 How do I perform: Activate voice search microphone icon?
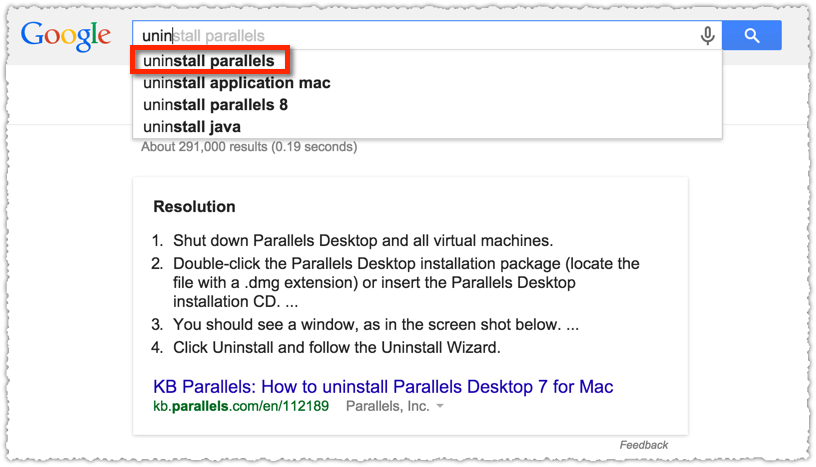pyautogui.click(x=707, y=35)
